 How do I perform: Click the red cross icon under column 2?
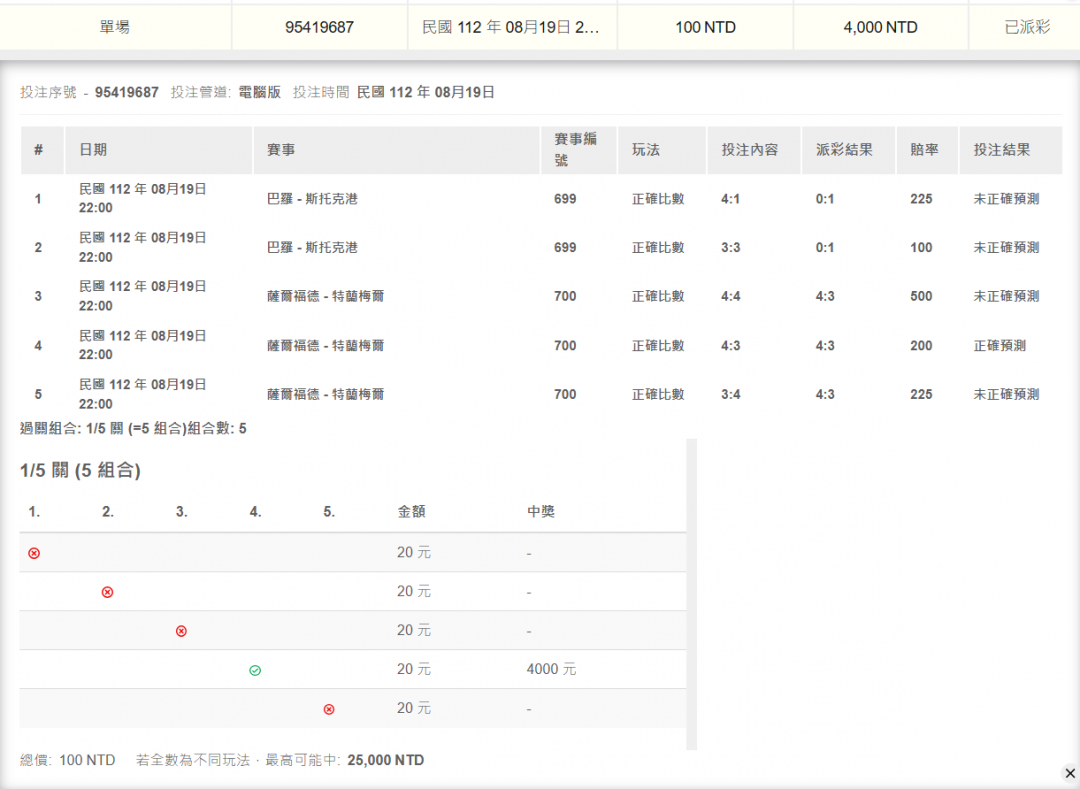click(x=107, y=592)
